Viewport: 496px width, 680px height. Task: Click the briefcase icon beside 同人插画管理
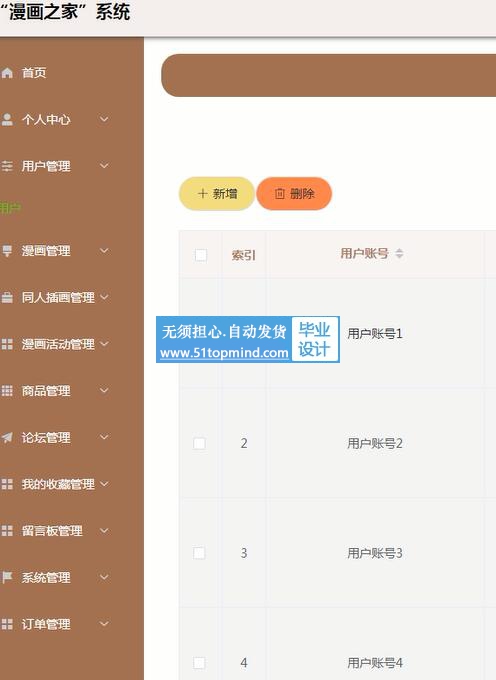7,298
